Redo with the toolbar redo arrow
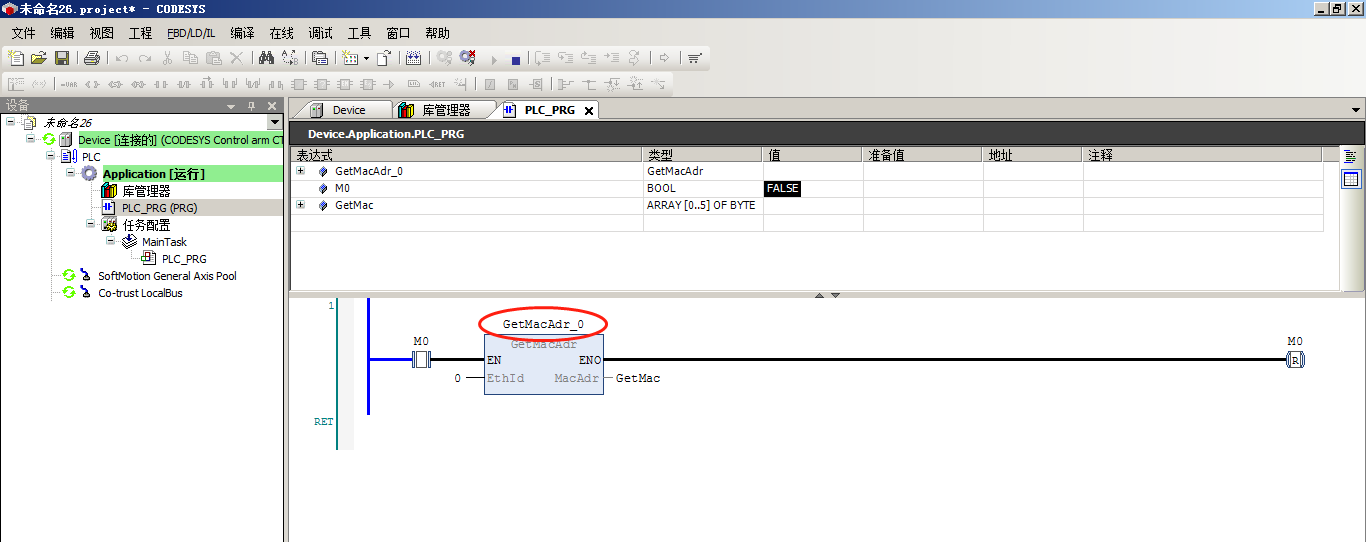Screen dimensions: 1366x542 point(144,58)
